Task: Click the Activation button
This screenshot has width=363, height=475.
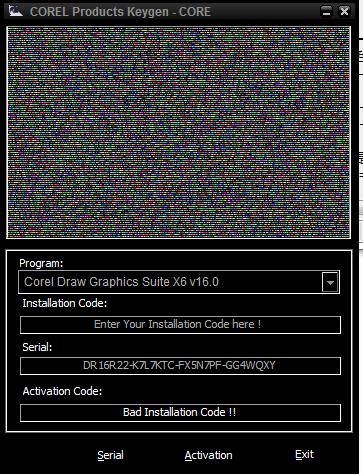Action: (209, 455)
